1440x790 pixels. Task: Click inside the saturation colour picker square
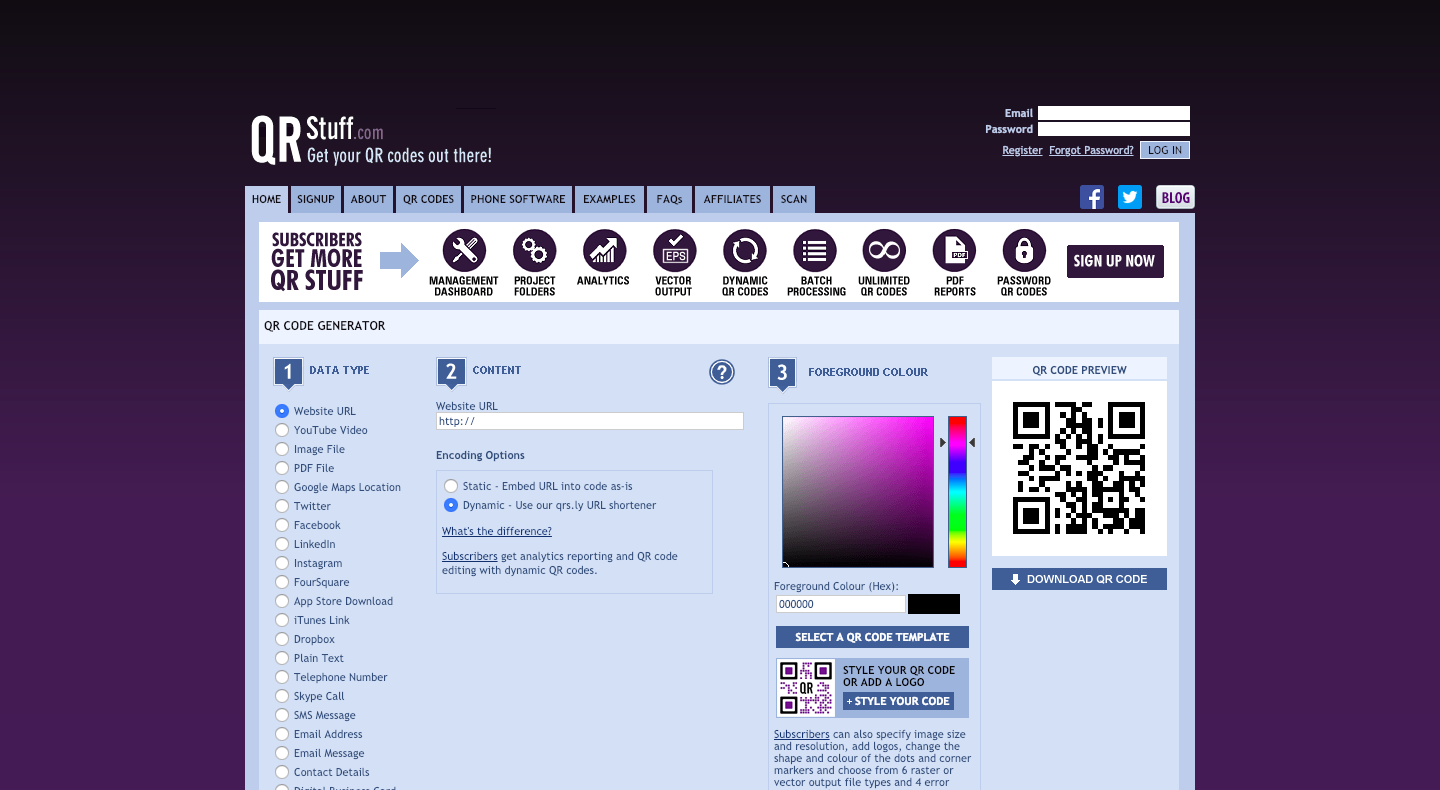pos(858,492)
